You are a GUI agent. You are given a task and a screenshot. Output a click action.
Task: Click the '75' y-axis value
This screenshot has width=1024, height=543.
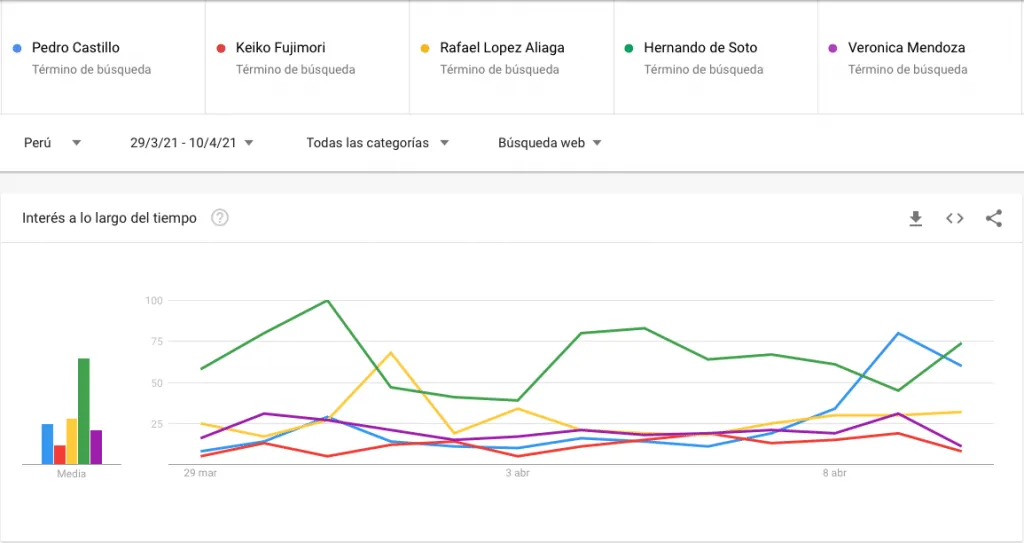[x=156, y=341]
